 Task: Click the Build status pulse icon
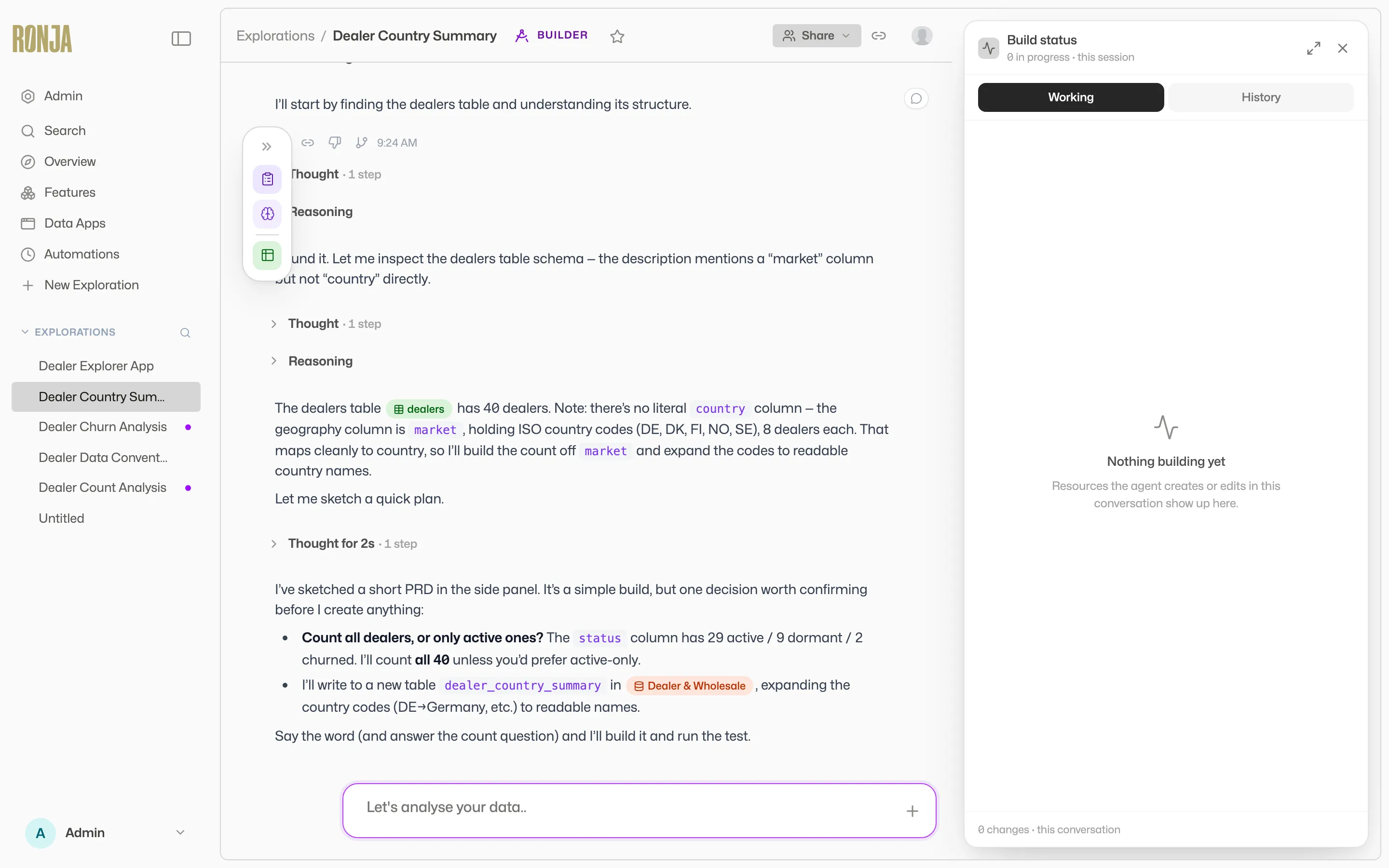(x=988, y=48)
